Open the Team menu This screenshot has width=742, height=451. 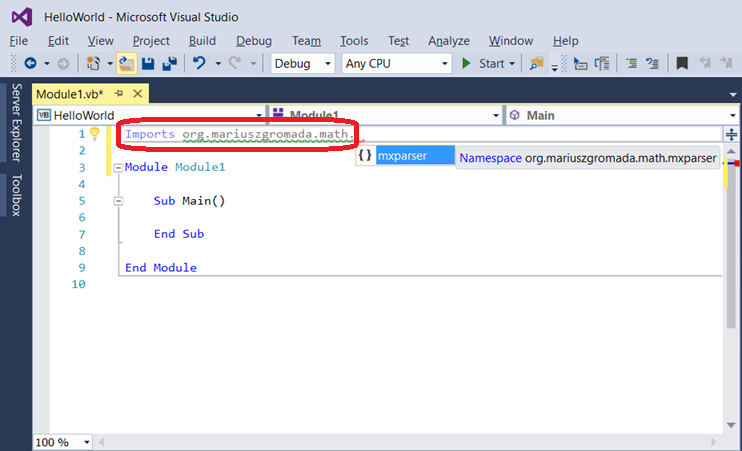pyautogui.click(x=306, y=41)
